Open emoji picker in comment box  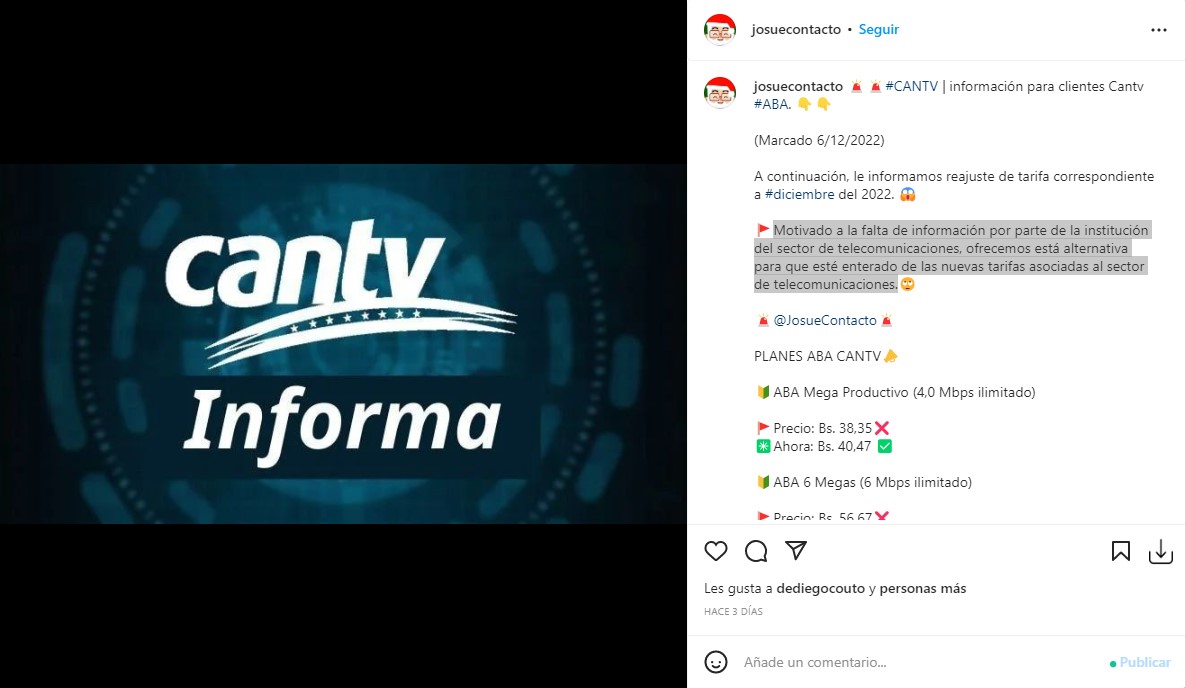click(716, 662)
